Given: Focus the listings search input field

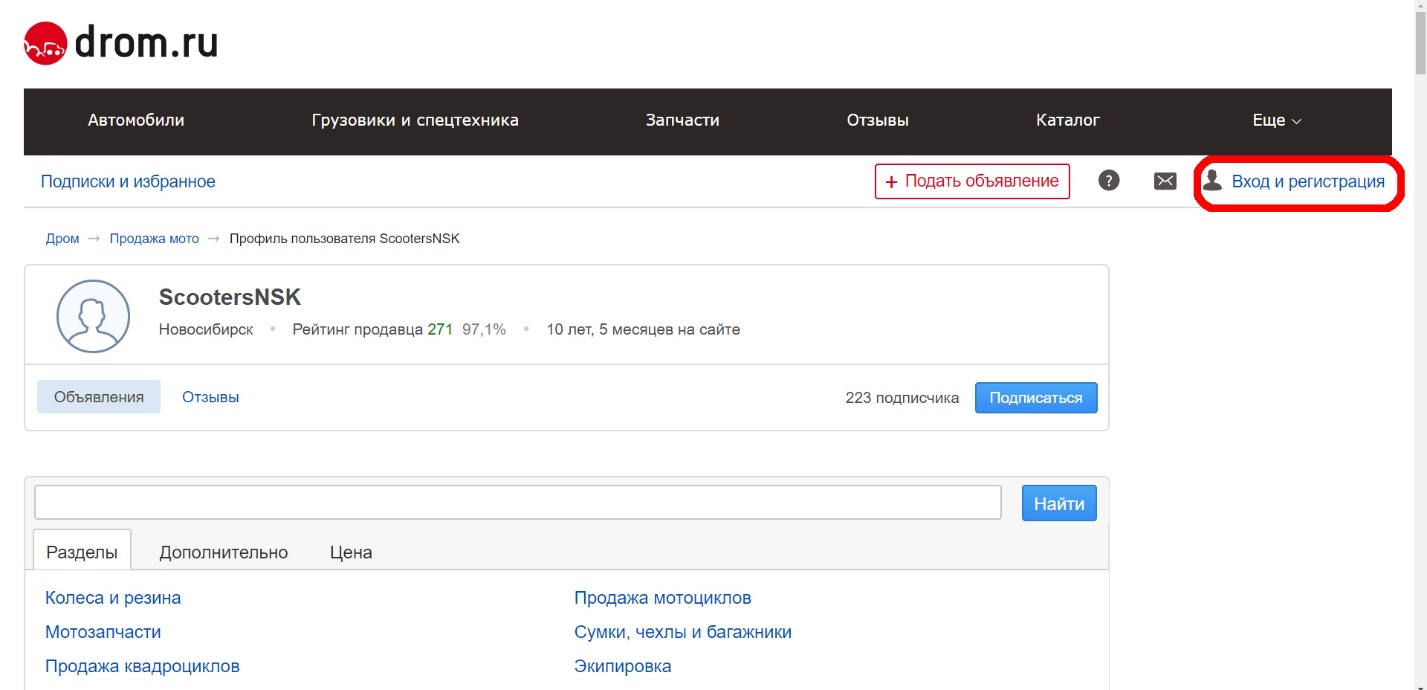Looking at the screenshot, I should (x=518, y=503).
